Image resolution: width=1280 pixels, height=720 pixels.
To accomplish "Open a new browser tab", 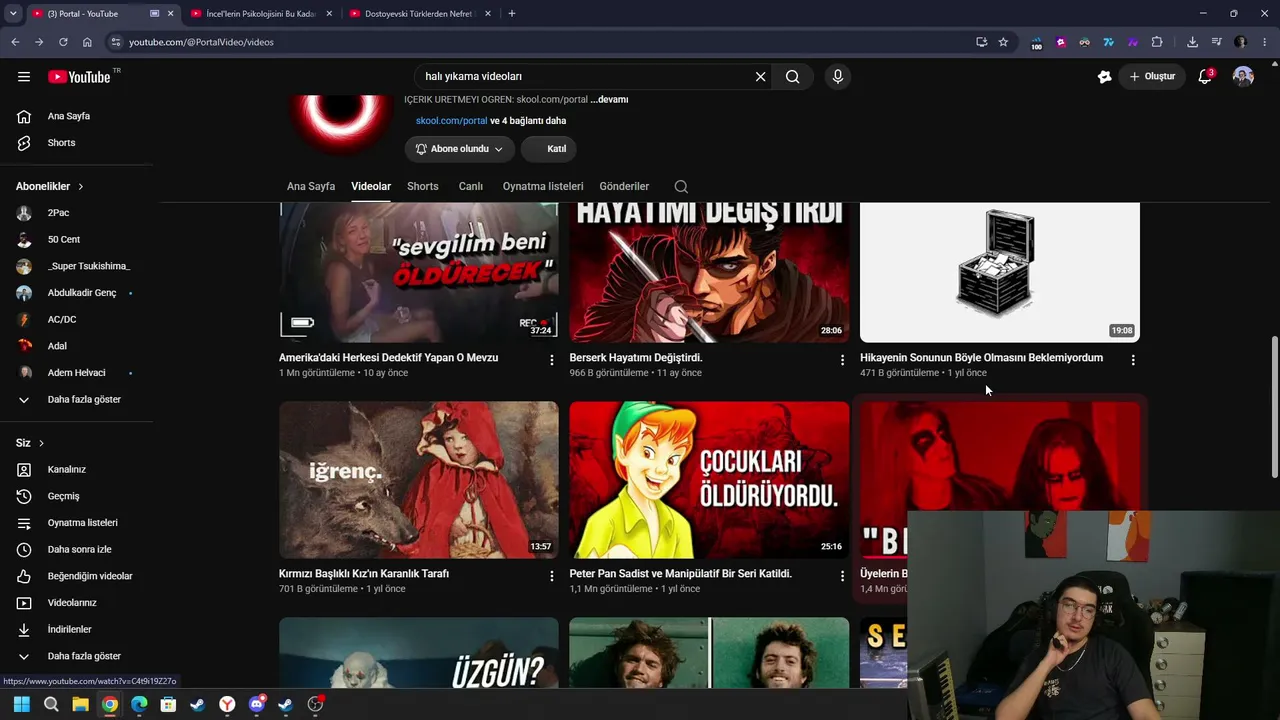I will point(512,14).
